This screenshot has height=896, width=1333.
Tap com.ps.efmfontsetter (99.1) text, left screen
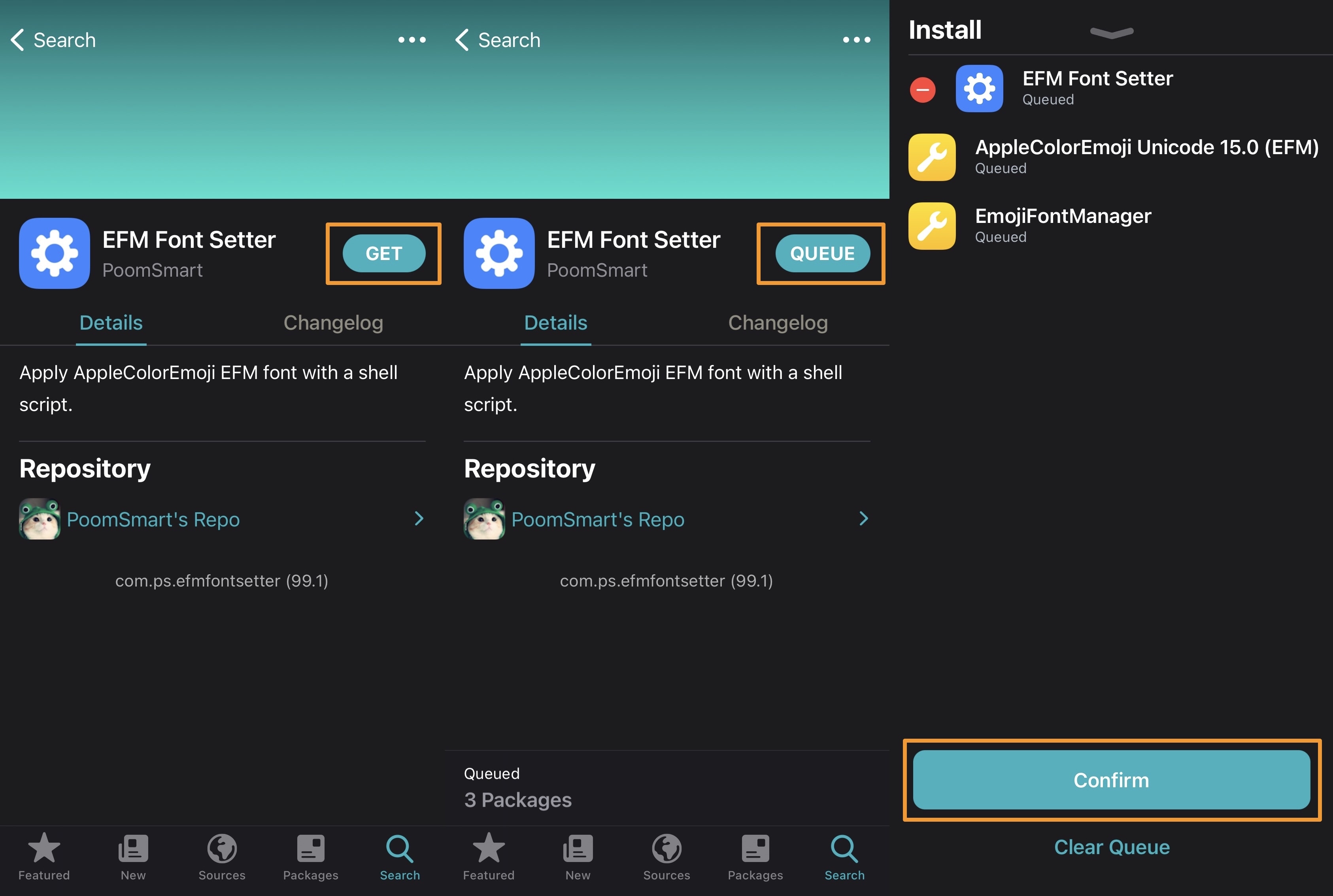pos(222,581)
